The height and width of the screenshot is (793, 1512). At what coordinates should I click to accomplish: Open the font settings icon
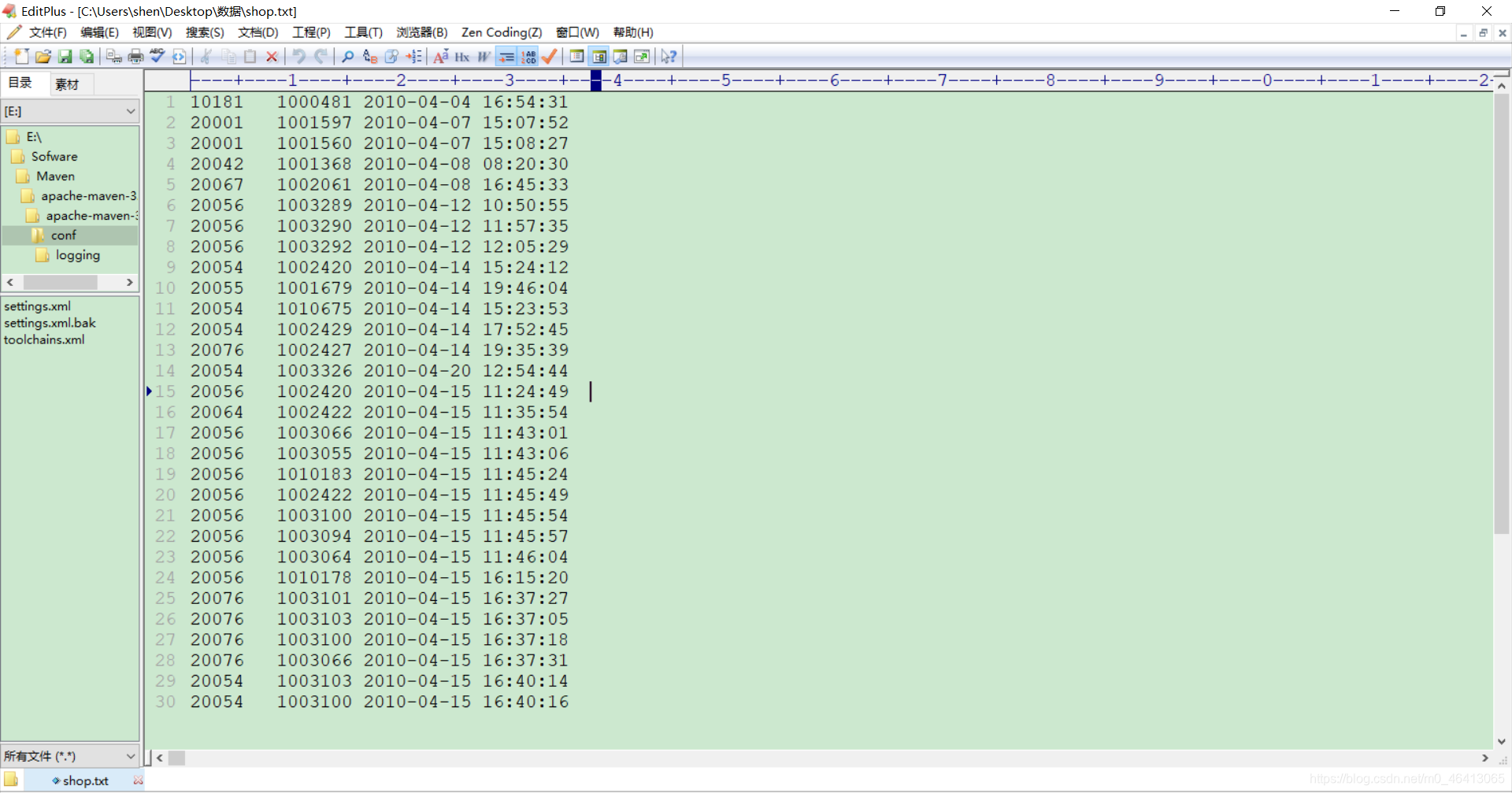coord(441,57)
